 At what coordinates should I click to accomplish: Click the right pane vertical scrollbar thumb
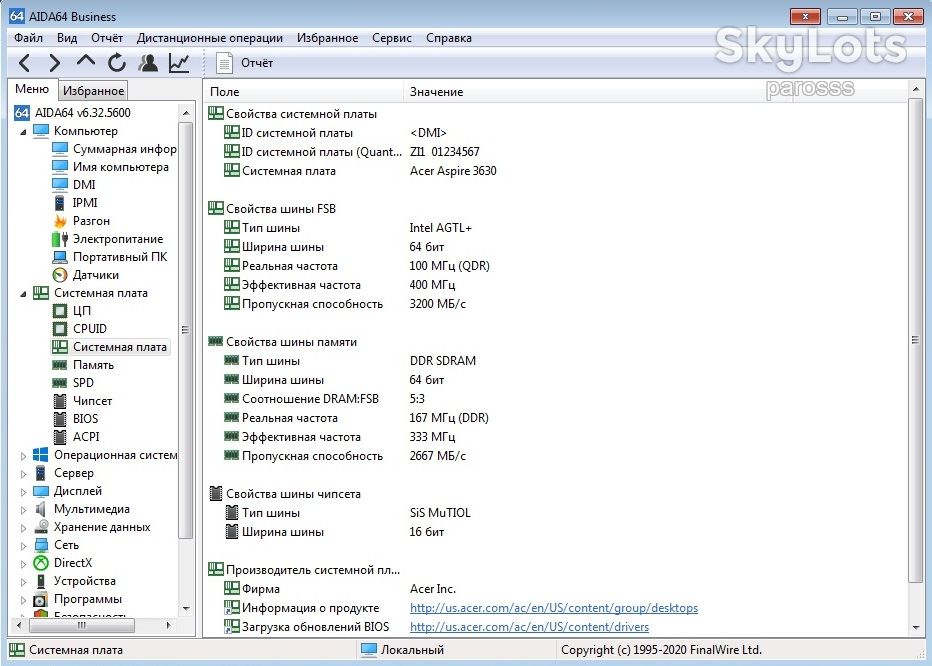[915, 340]
